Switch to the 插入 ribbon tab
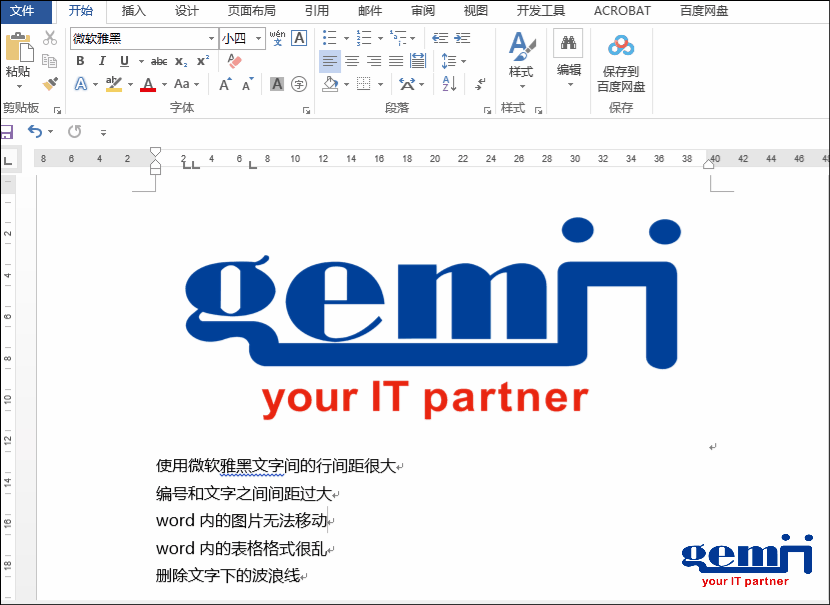The image size is (830, 605). (133, 11)
